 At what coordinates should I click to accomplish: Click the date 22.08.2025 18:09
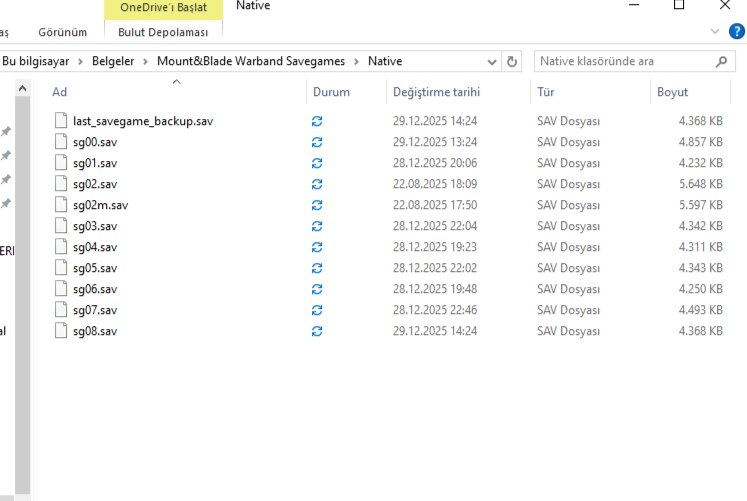[x=435, y=184]
